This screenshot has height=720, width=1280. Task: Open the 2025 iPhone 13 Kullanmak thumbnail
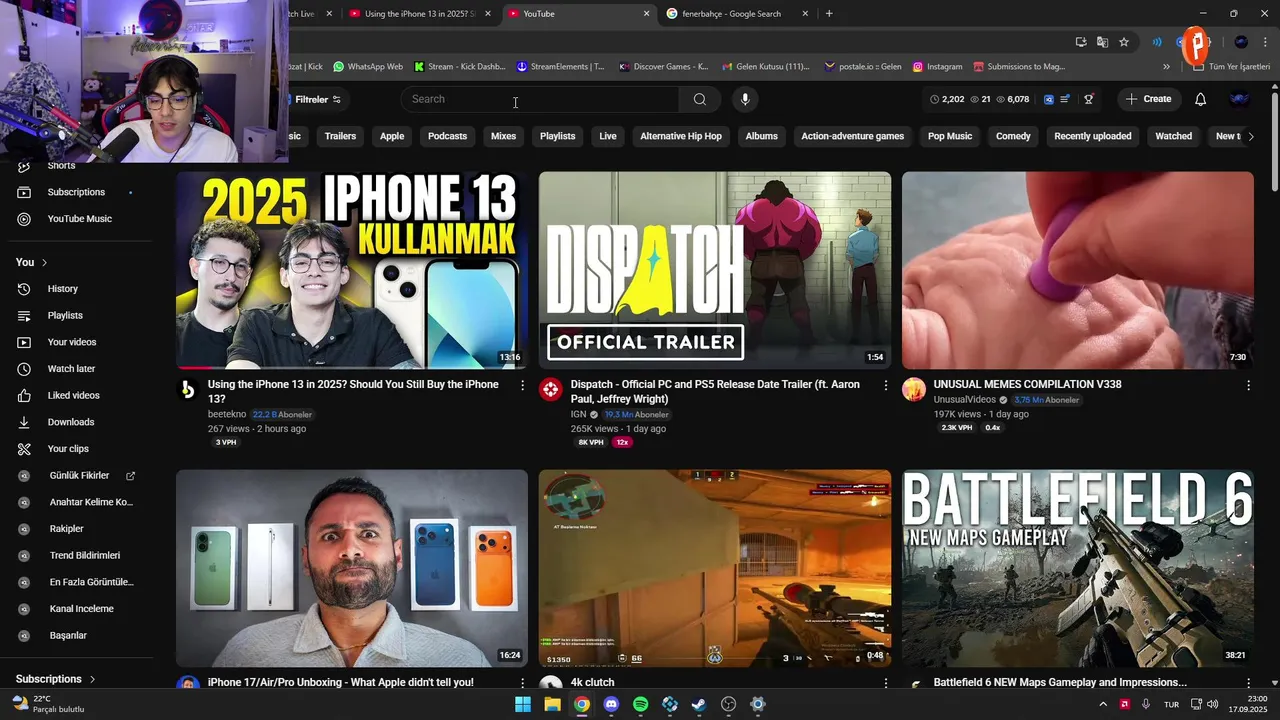point(352,270)
